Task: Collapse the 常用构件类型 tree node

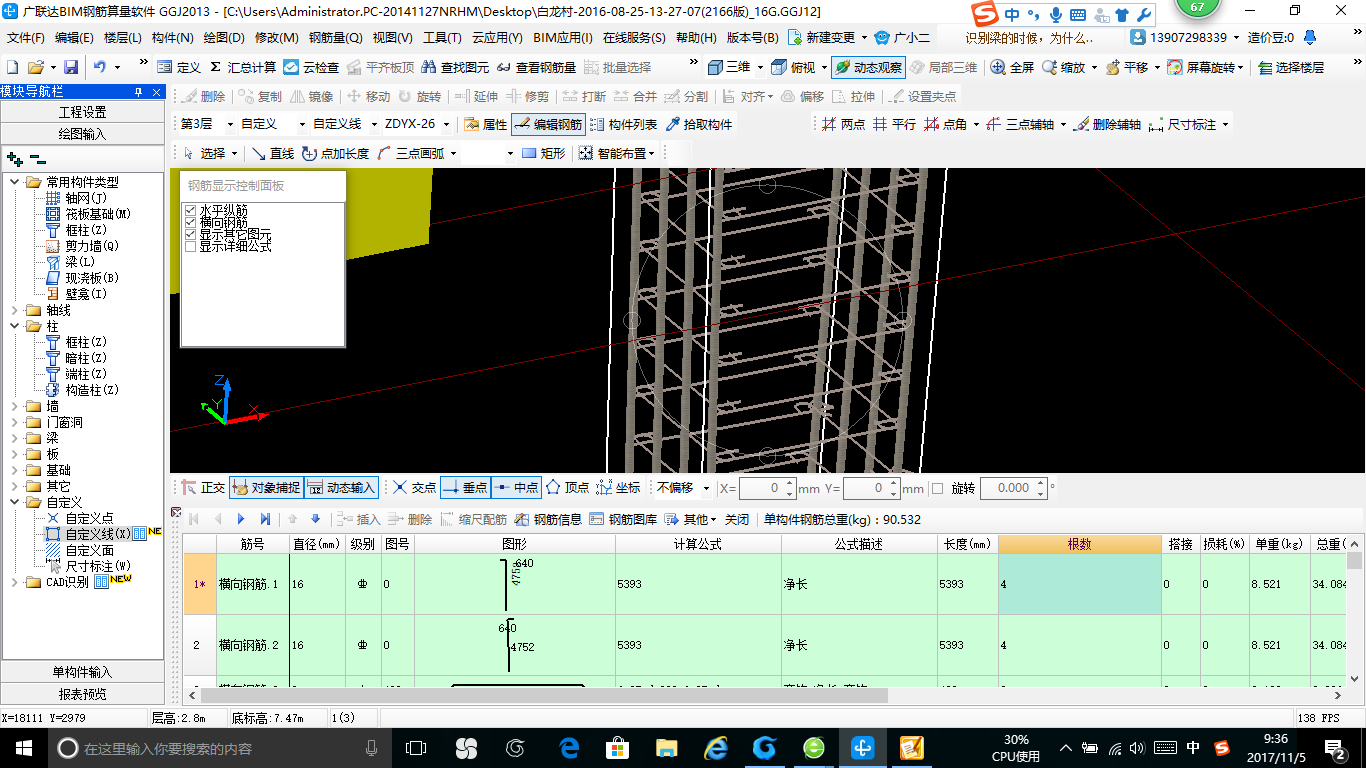Action: 15,182
